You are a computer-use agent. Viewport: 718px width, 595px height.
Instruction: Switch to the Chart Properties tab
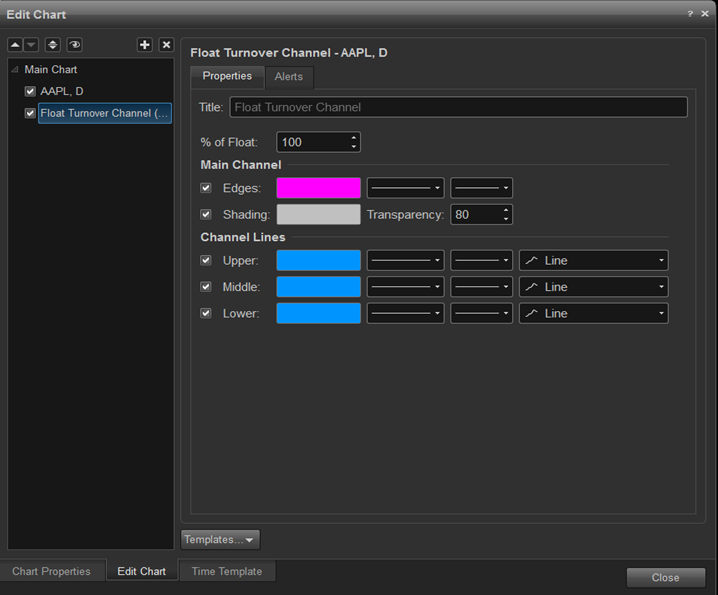coord(52,571)
